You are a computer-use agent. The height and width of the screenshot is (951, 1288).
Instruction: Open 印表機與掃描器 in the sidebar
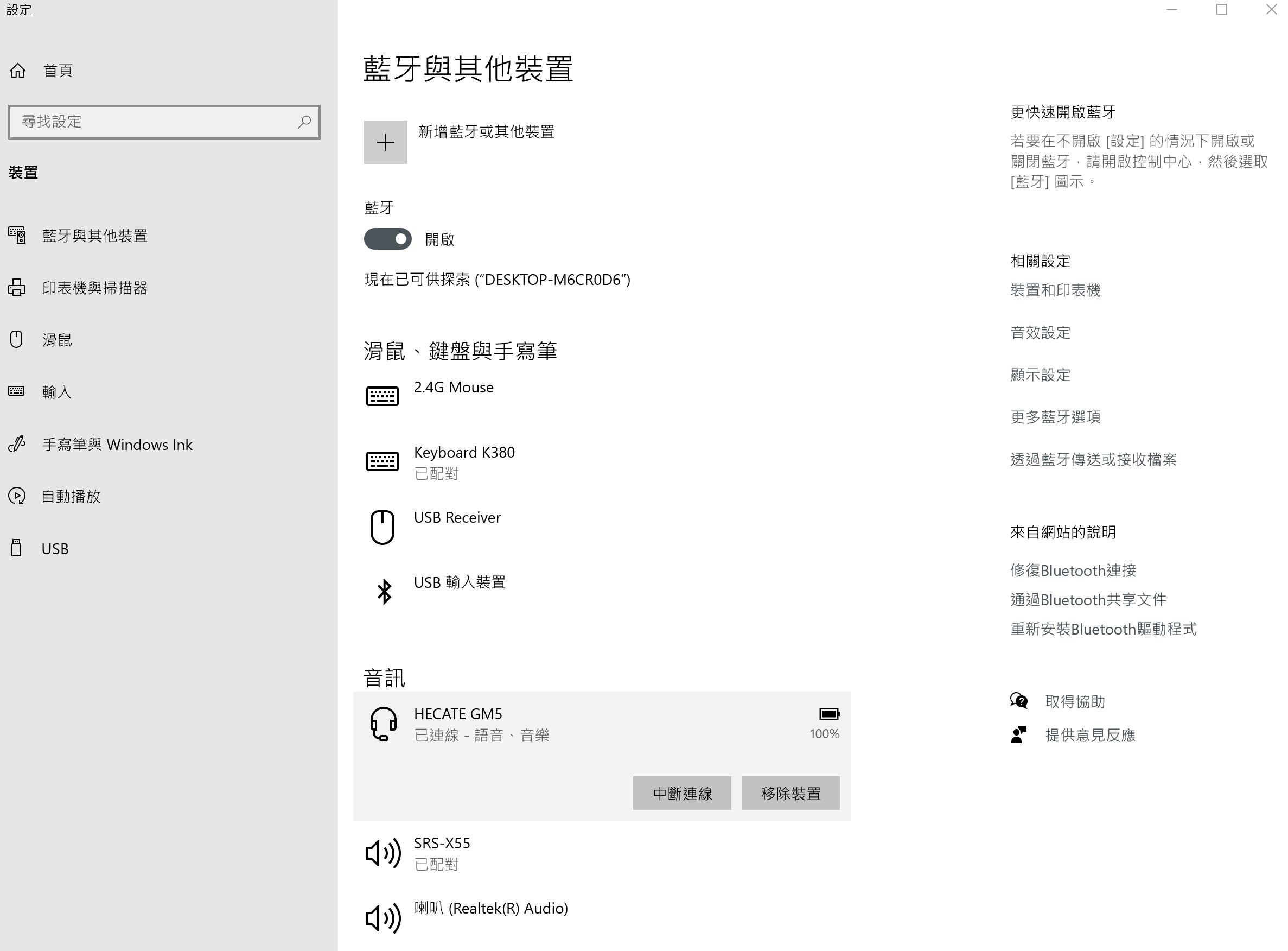click(95, 288)
